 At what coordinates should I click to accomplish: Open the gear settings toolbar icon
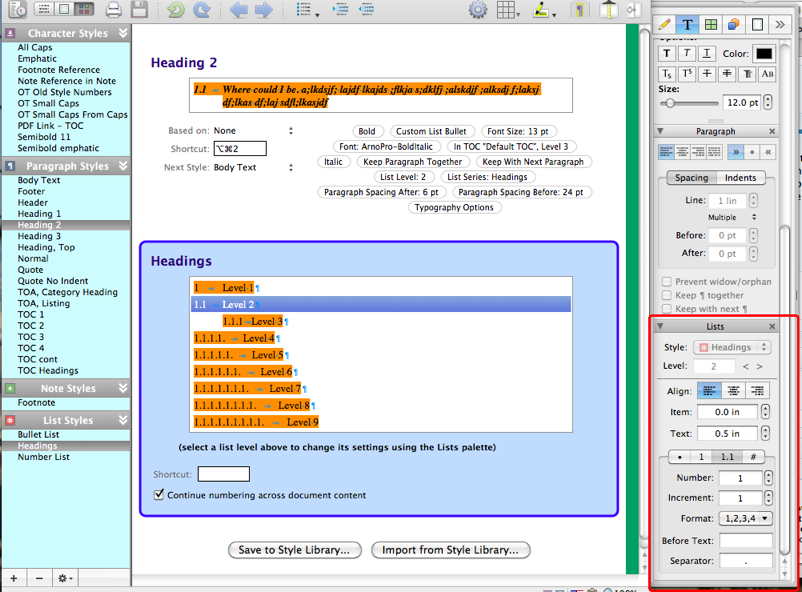(x=478, y=11)
